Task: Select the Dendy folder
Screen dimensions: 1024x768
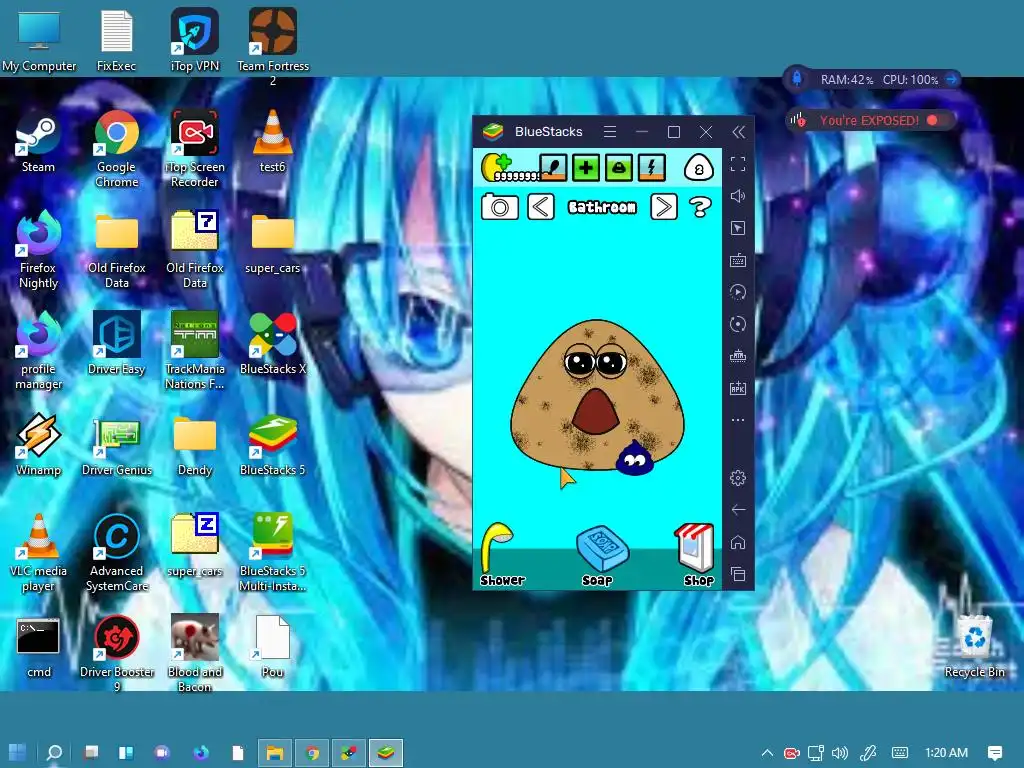Action: pyautogui.click(x=195, y=445)
